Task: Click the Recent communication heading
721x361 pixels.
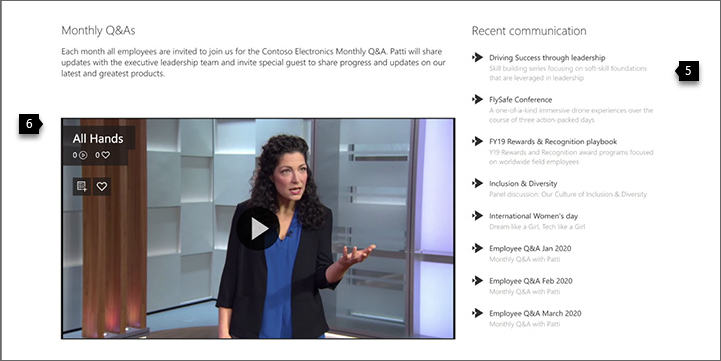Action: 529,31
